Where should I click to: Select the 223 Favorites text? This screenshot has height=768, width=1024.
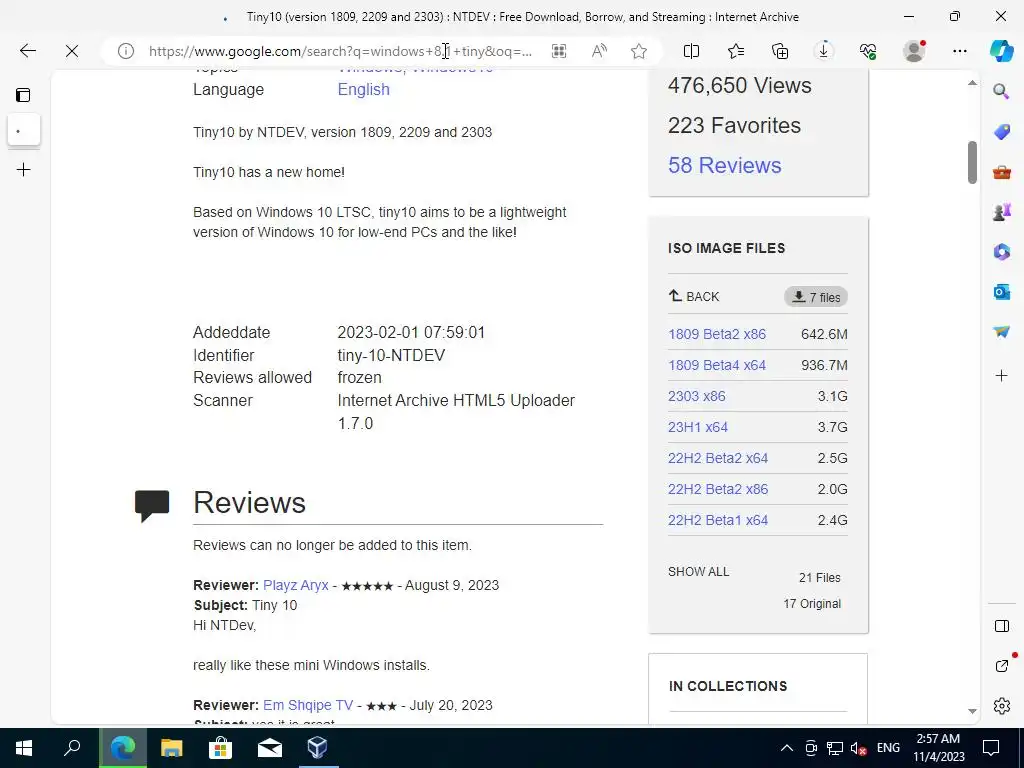pyautogui.click(x=734, y=125)
